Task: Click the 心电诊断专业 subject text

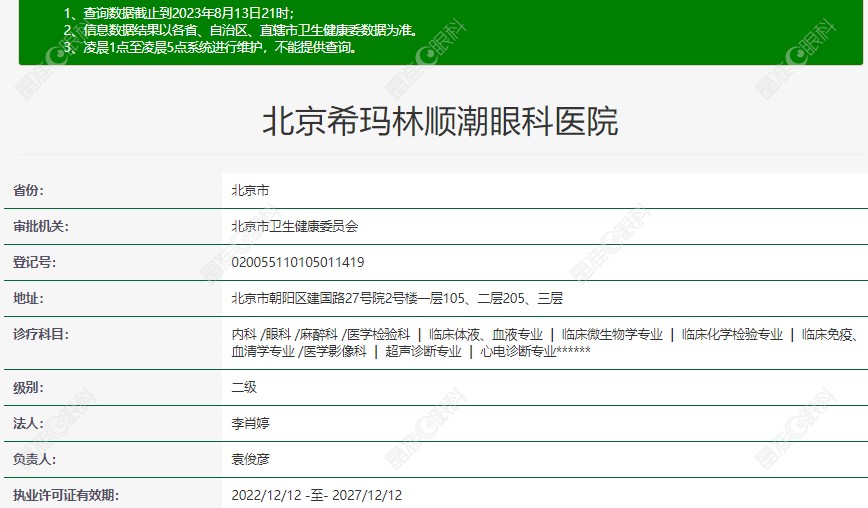Action: click(x=518, y=351)
